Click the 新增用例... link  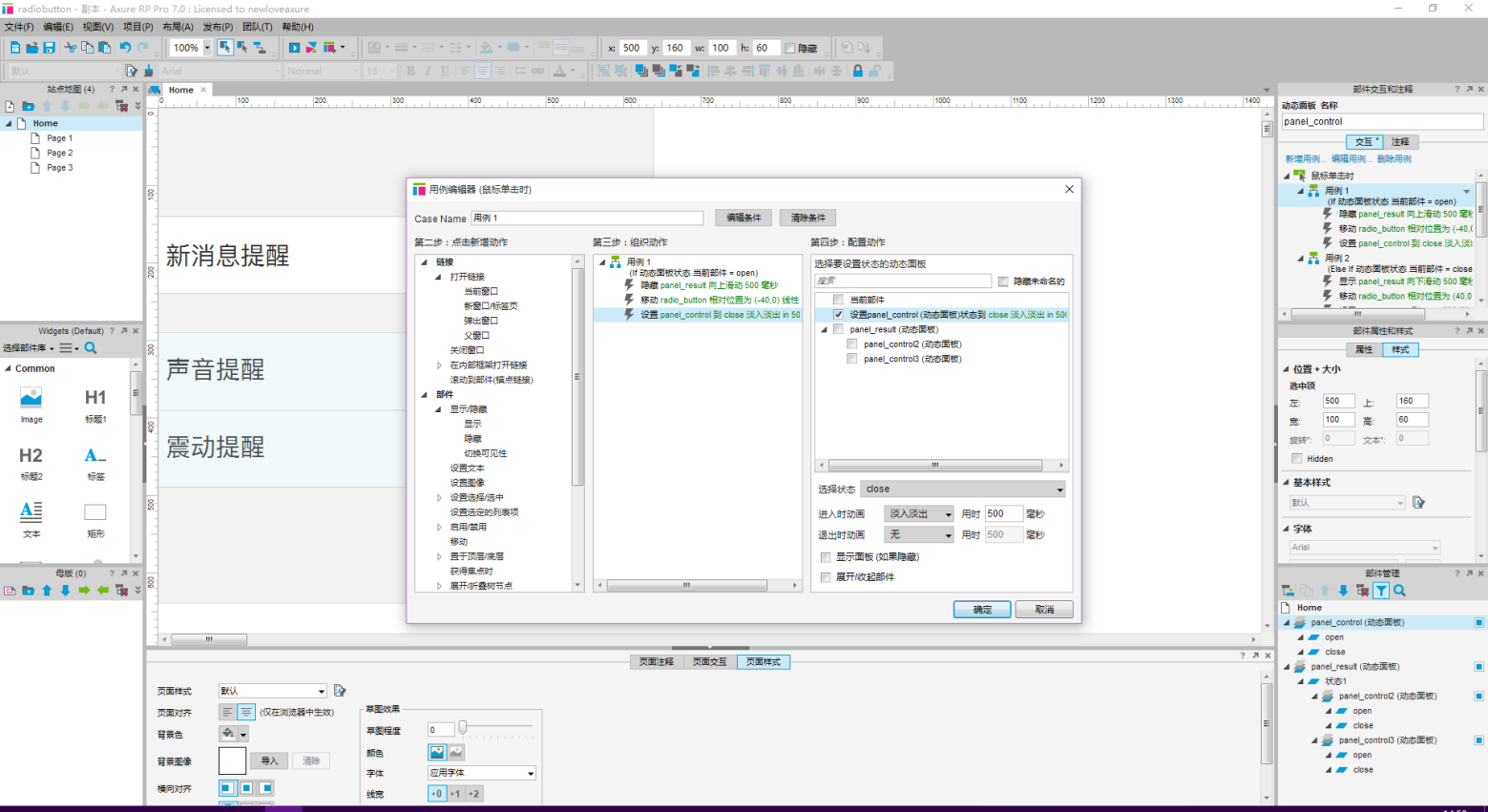point(1305,159)
